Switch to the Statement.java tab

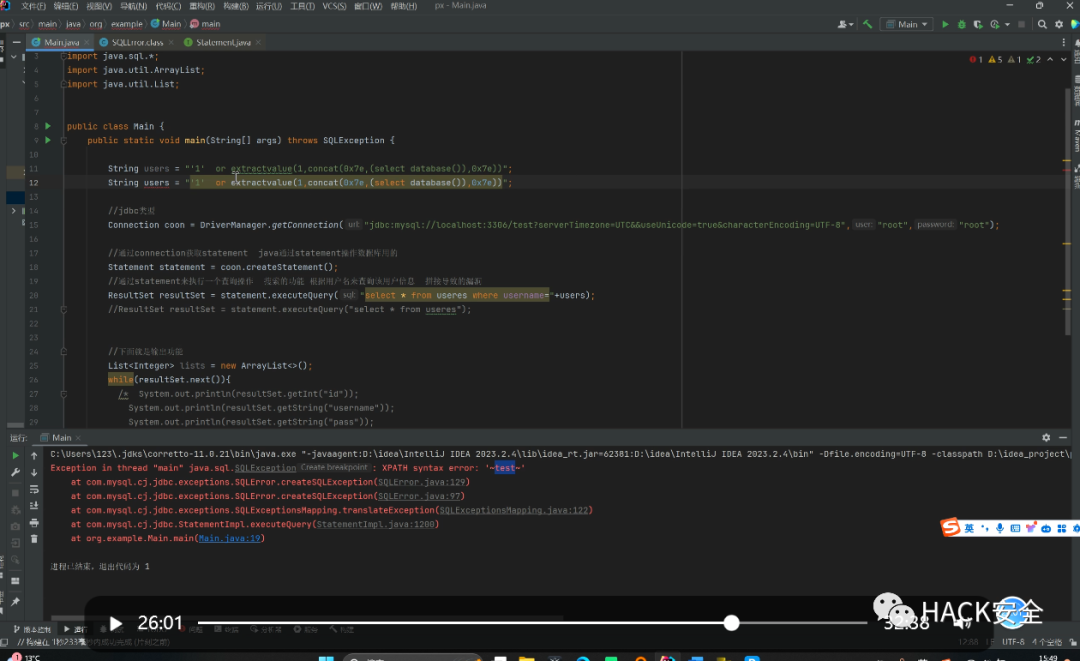coord(222,43)
